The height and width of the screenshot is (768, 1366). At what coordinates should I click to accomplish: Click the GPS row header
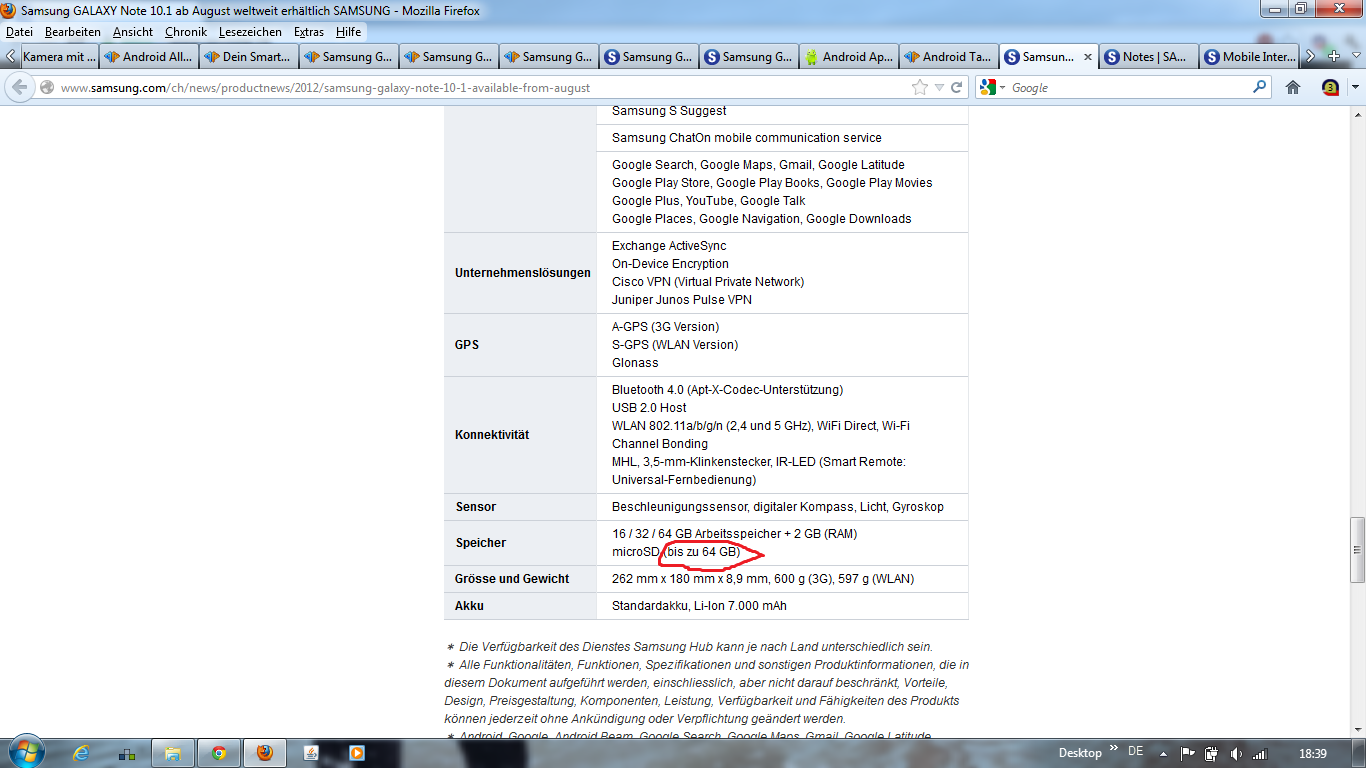[467, 345]
